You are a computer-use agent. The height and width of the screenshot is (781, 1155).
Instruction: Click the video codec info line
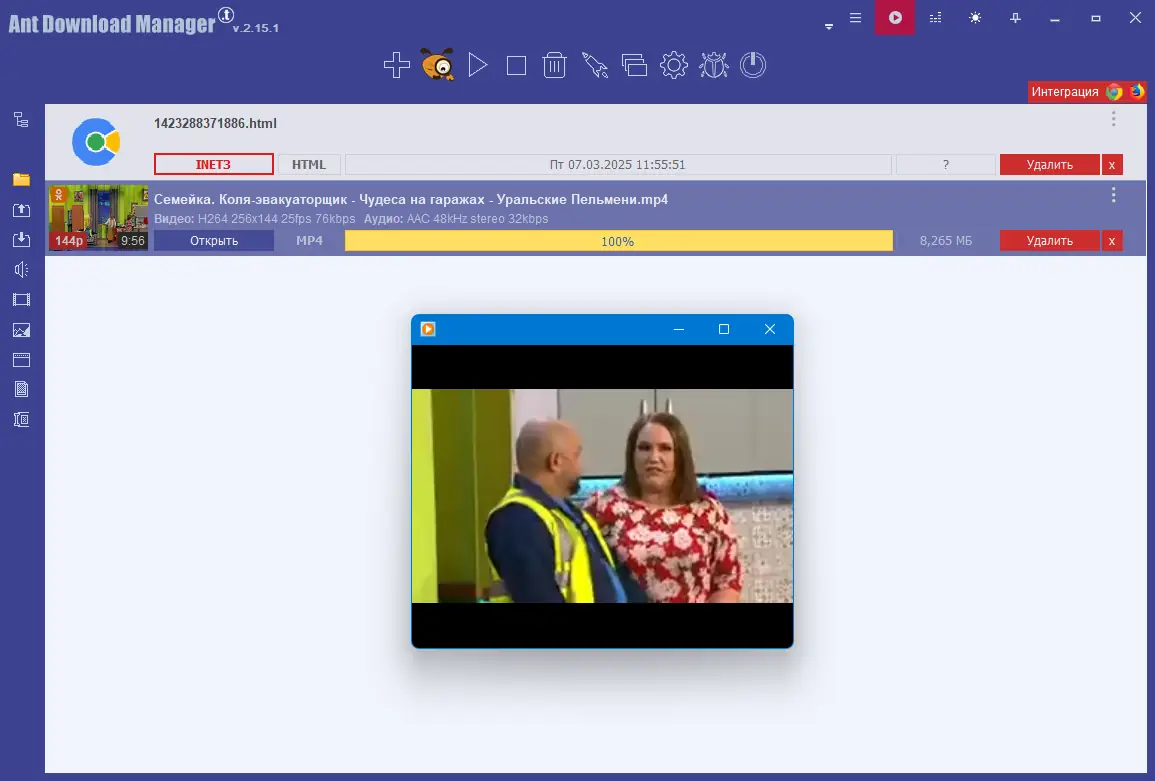(x=351, y=219)
